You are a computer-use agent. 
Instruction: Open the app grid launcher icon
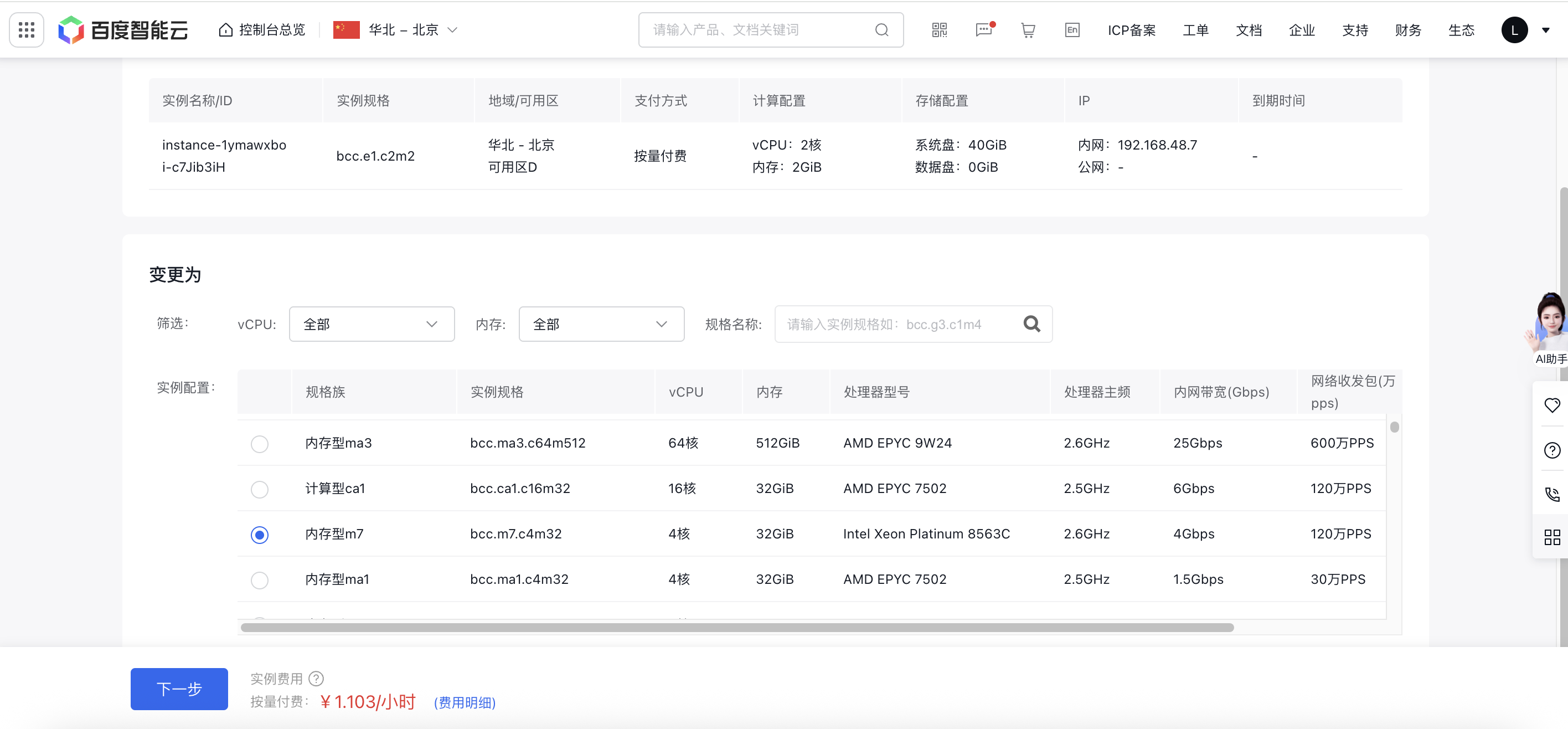(x=25, y=29)
